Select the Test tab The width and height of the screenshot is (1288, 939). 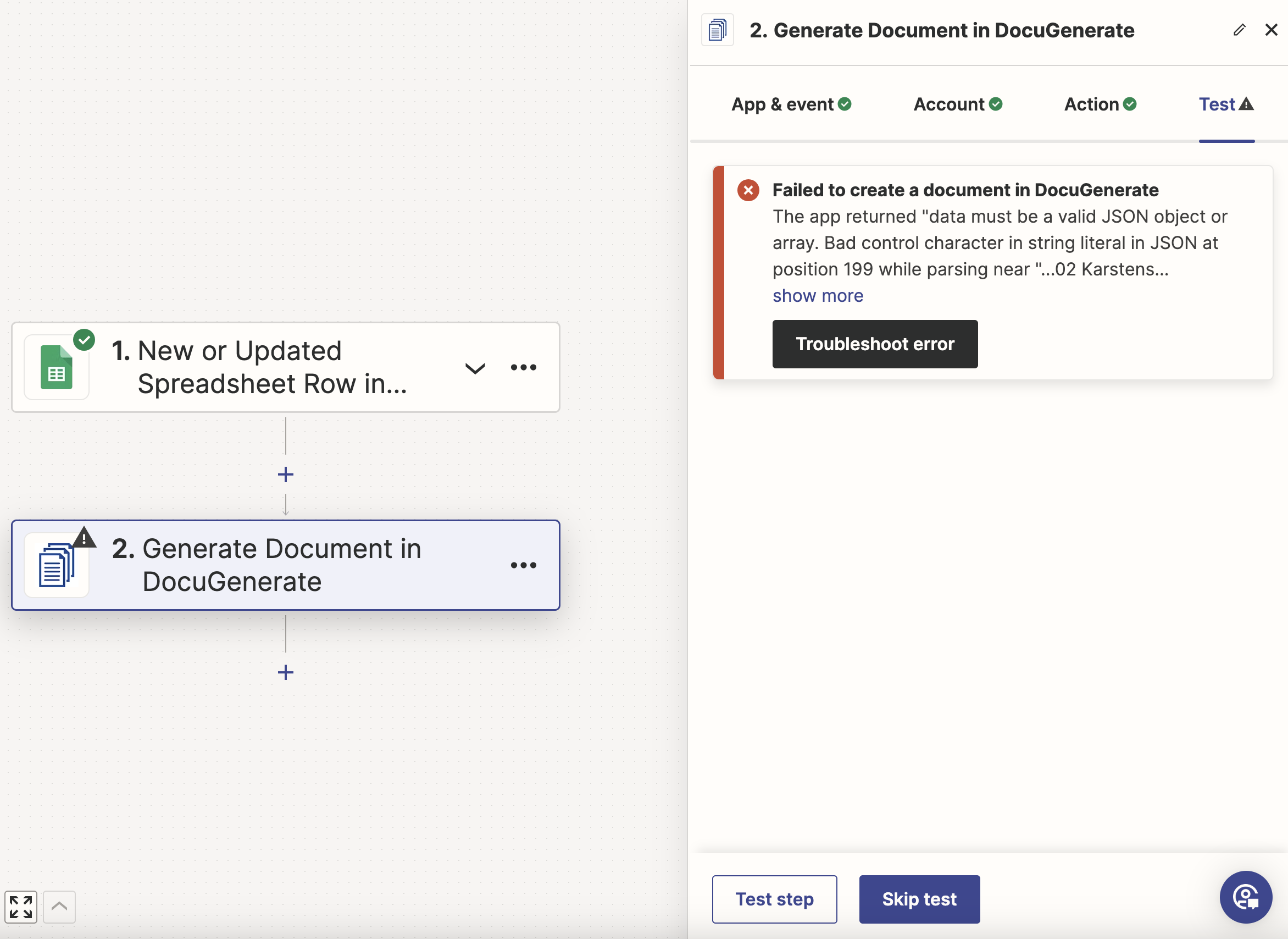1226,104
